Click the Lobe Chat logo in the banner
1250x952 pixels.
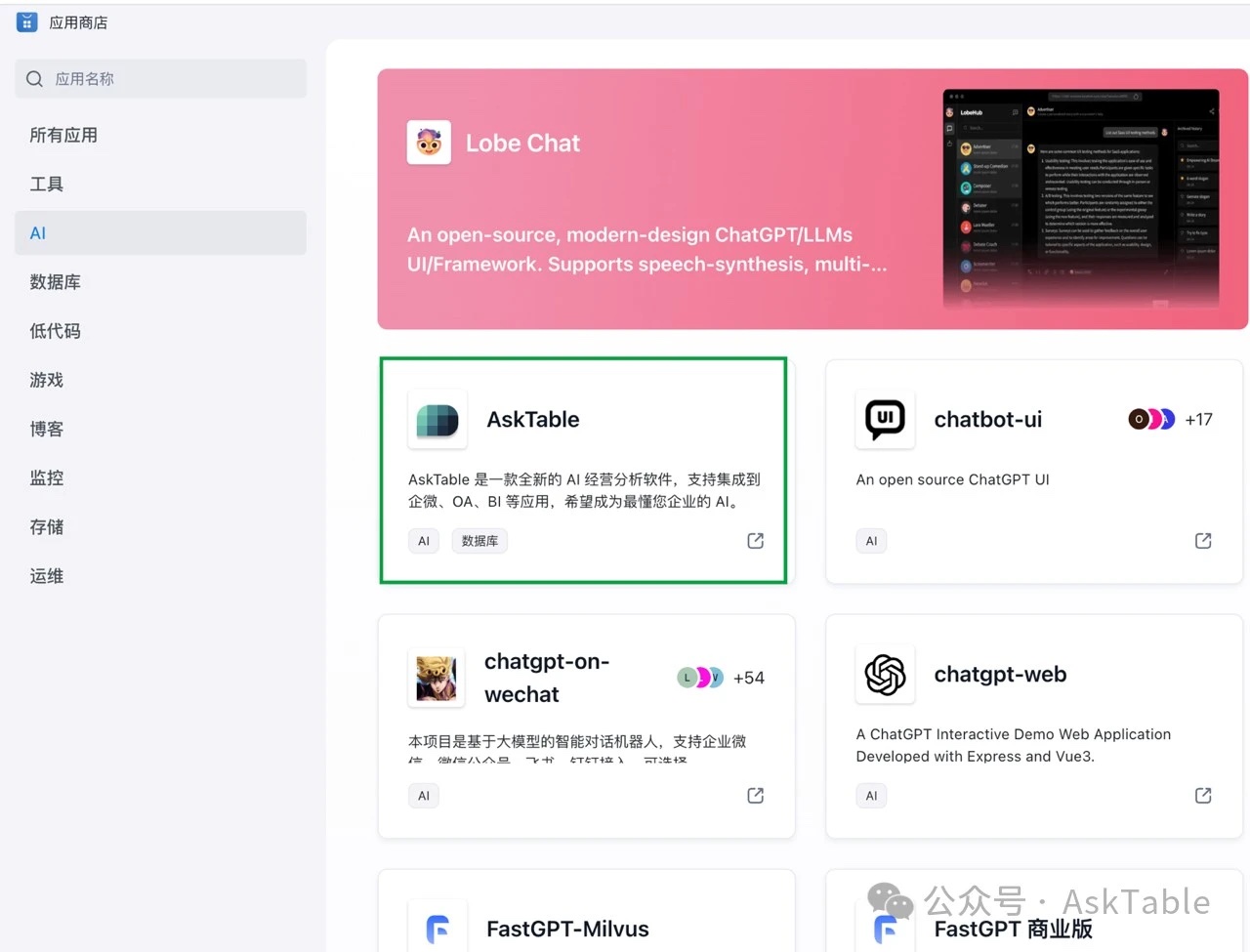(x=429, y=142)
